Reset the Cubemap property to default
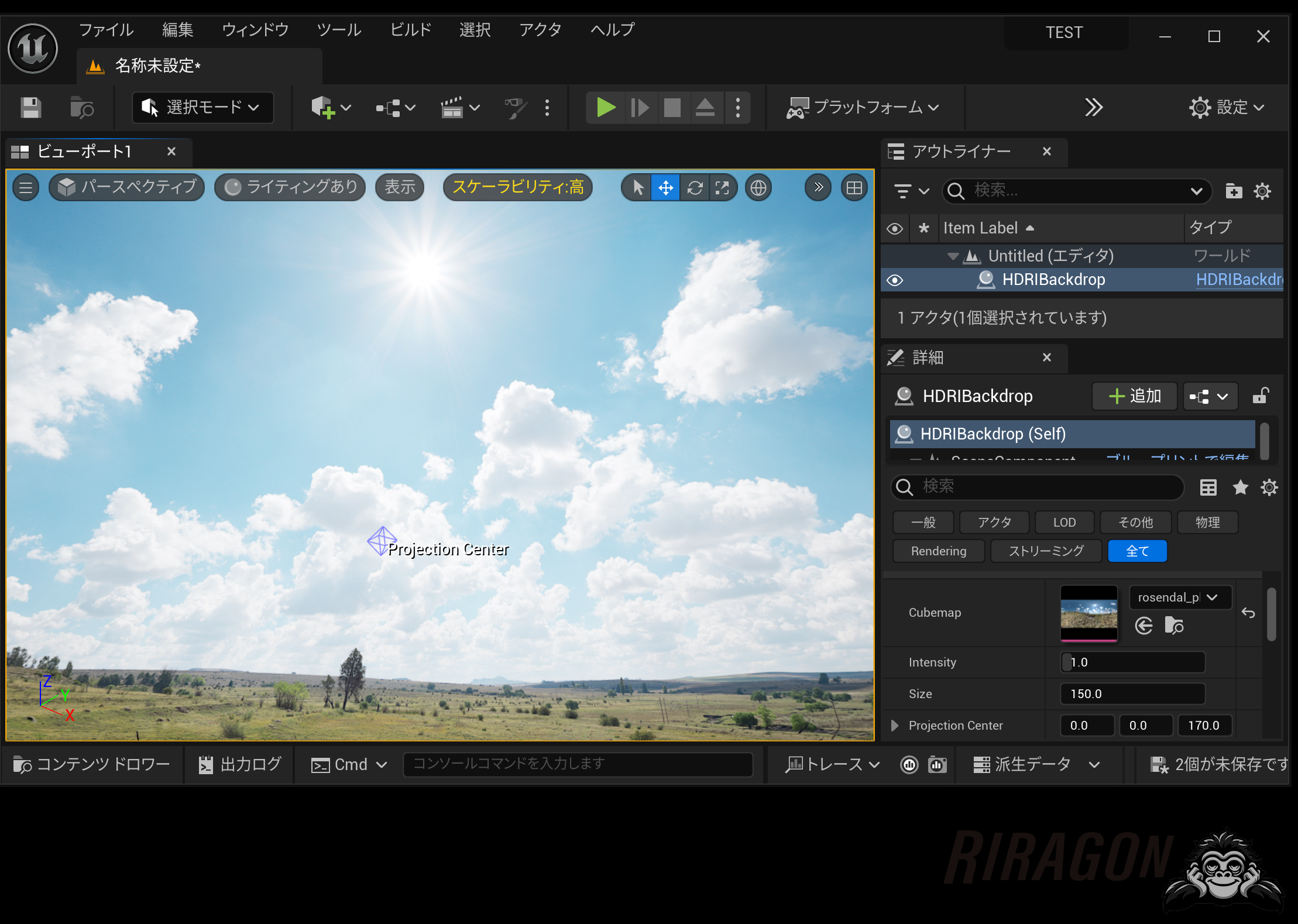The width and height of the screenshot is (1298, 924). (1248, 613)
